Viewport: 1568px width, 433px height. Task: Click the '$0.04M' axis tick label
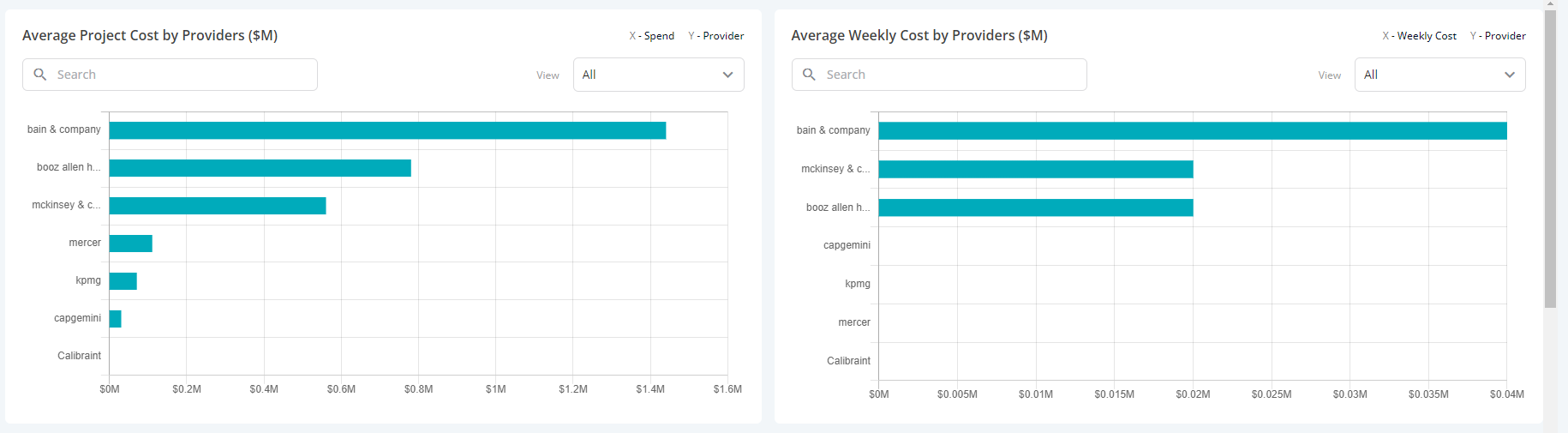pyautogui.click(x=1507, y=394)
